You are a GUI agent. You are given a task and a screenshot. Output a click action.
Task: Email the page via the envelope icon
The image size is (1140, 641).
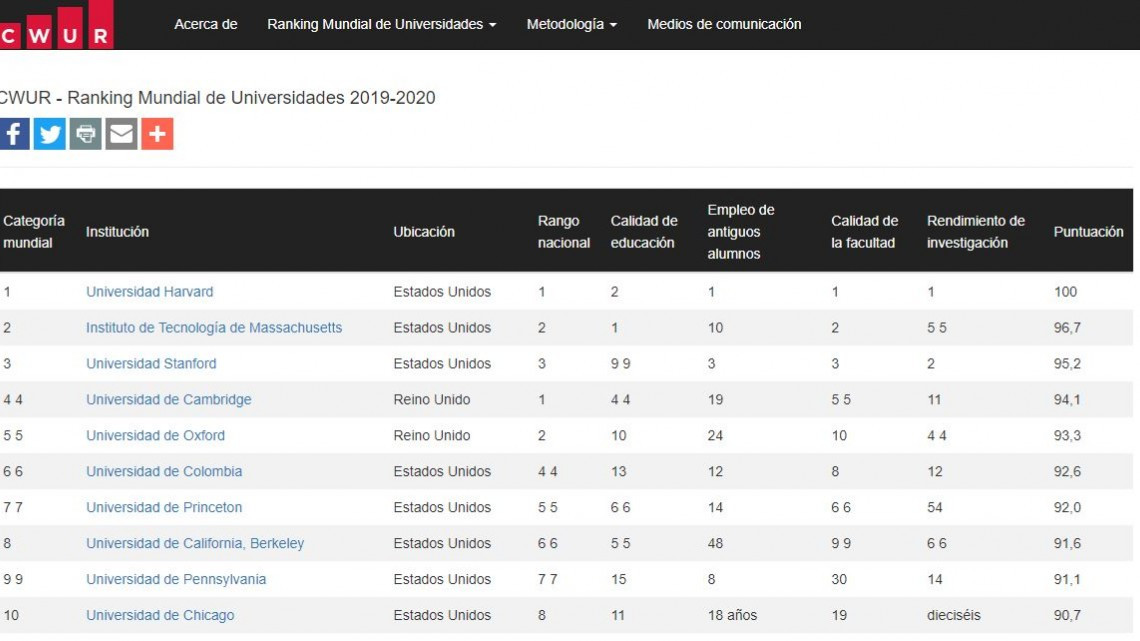click(x=121, y=133)
